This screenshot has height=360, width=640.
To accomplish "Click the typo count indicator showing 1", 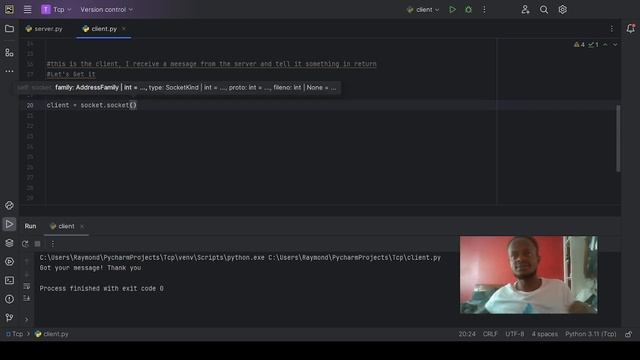I will tap(593, 44).
